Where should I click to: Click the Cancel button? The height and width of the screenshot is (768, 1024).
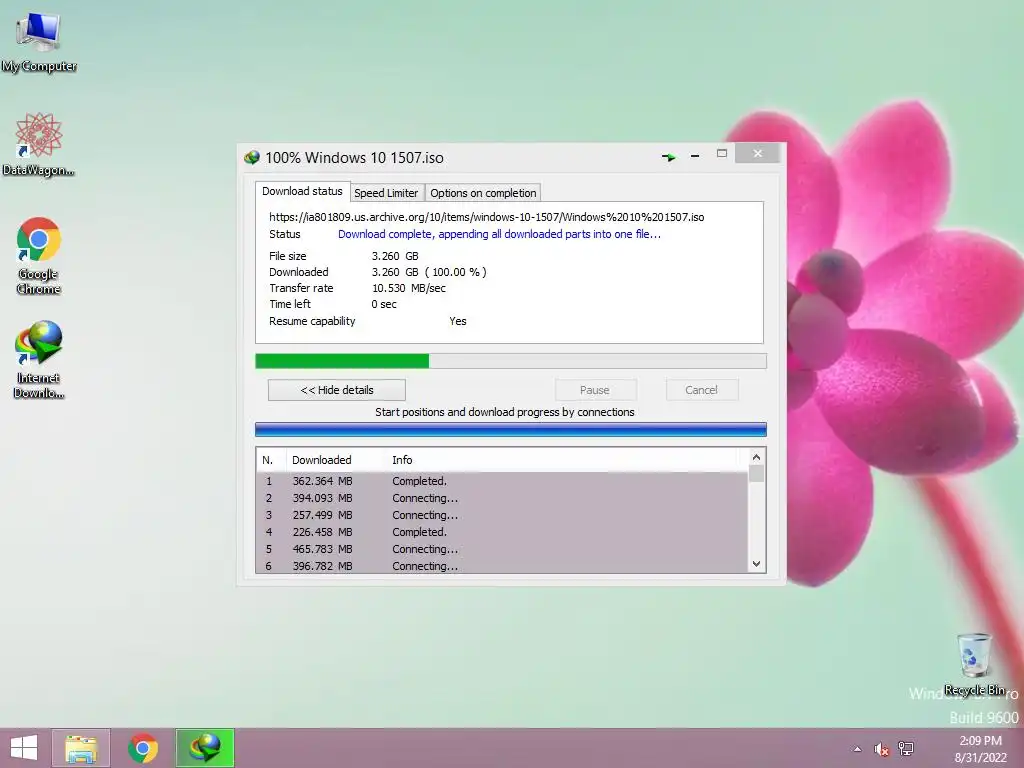702,390
